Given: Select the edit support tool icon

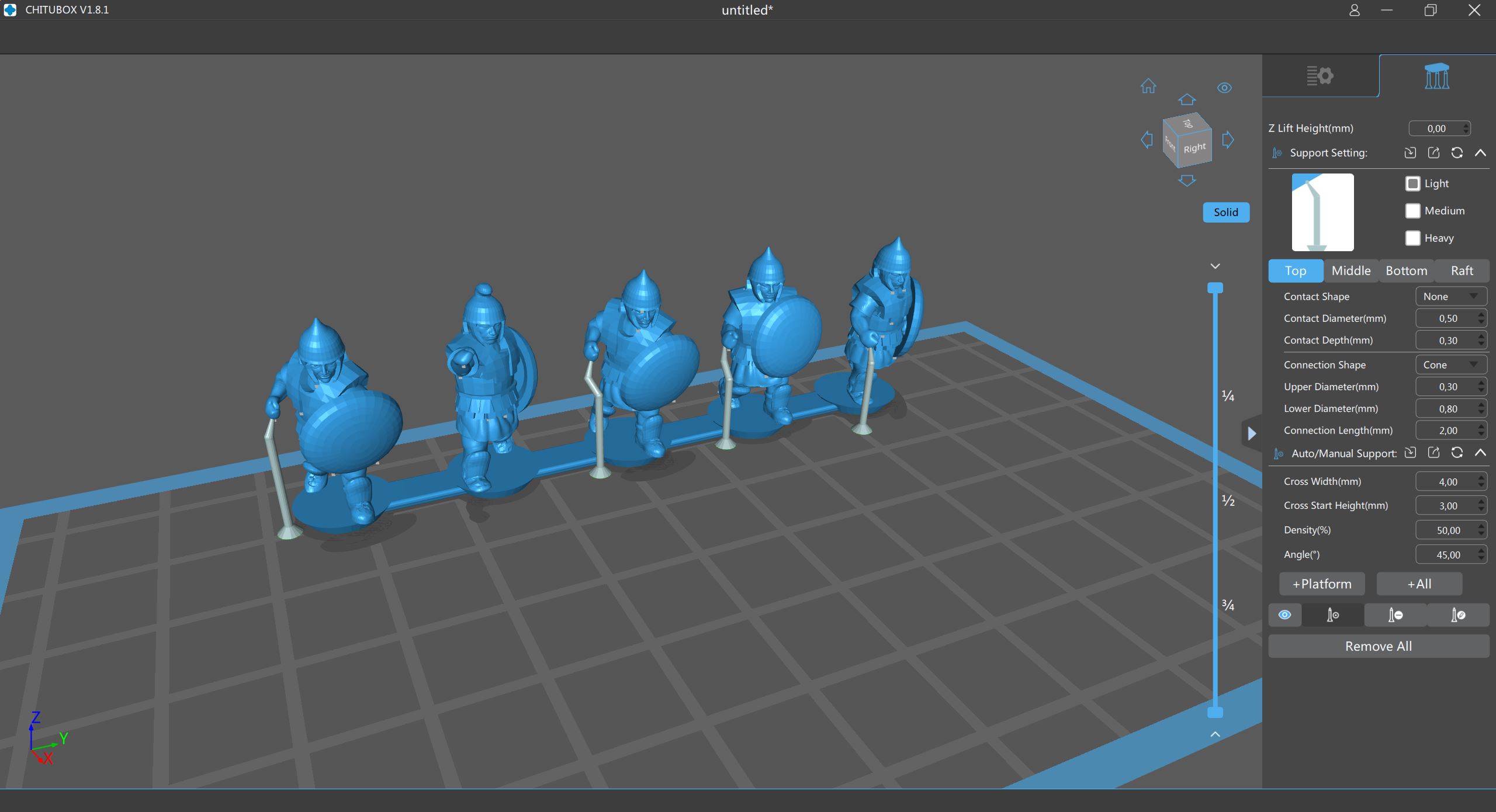Looking at the screenshot, I should 1458,615.
